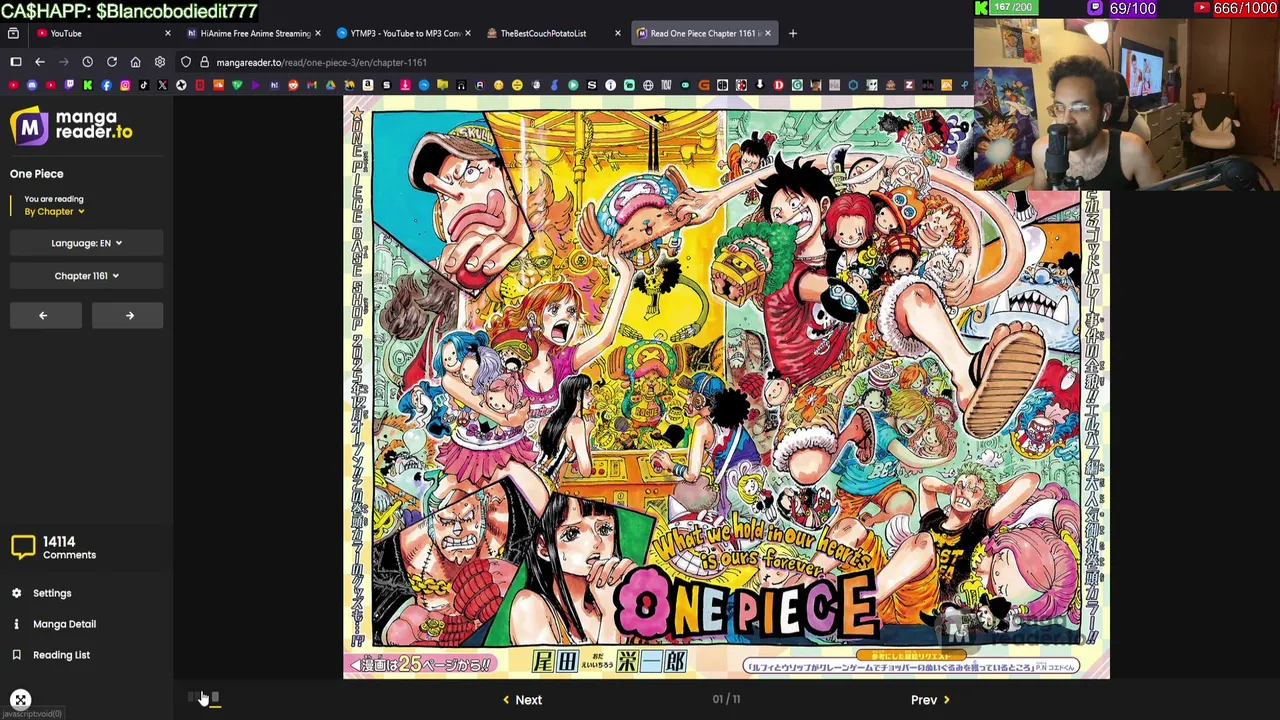
Task: Click the yellow comments speech bubble icon
Action: coord(23,547)
